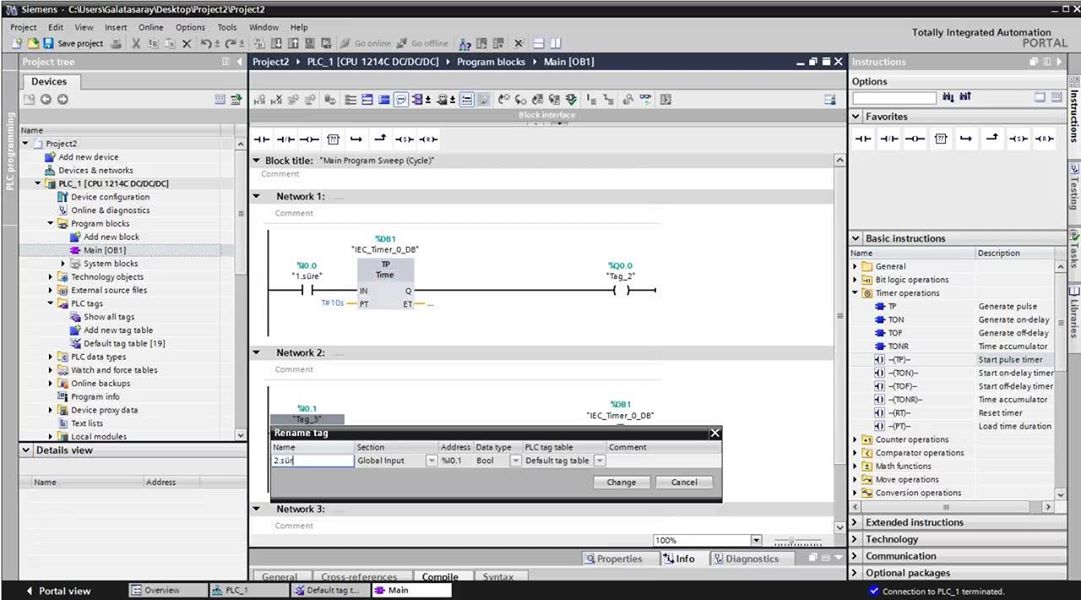Open the Online menu
The height and width of the screenshot is (600, 1081).
click(151, 28)
